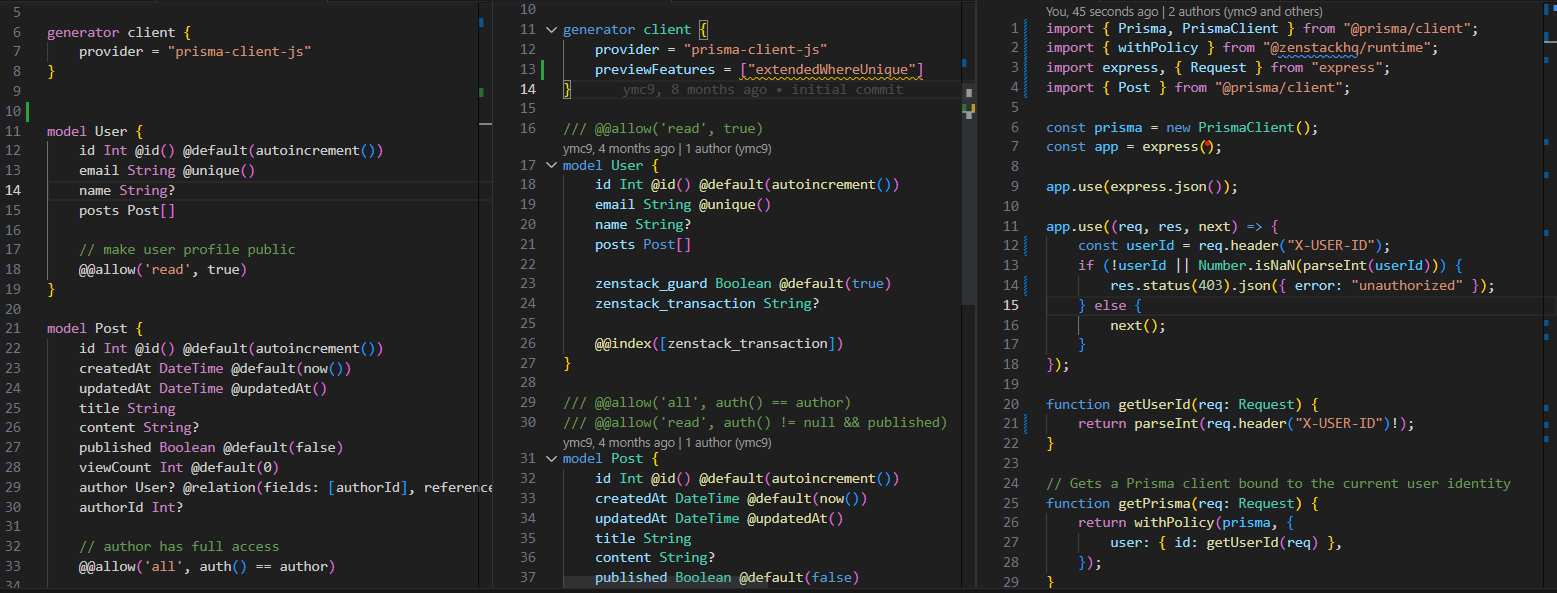Viewport: 1557px width, 593px height.
Task: Click 'import { Post }' line in right editor
Action: point(1198,87)
